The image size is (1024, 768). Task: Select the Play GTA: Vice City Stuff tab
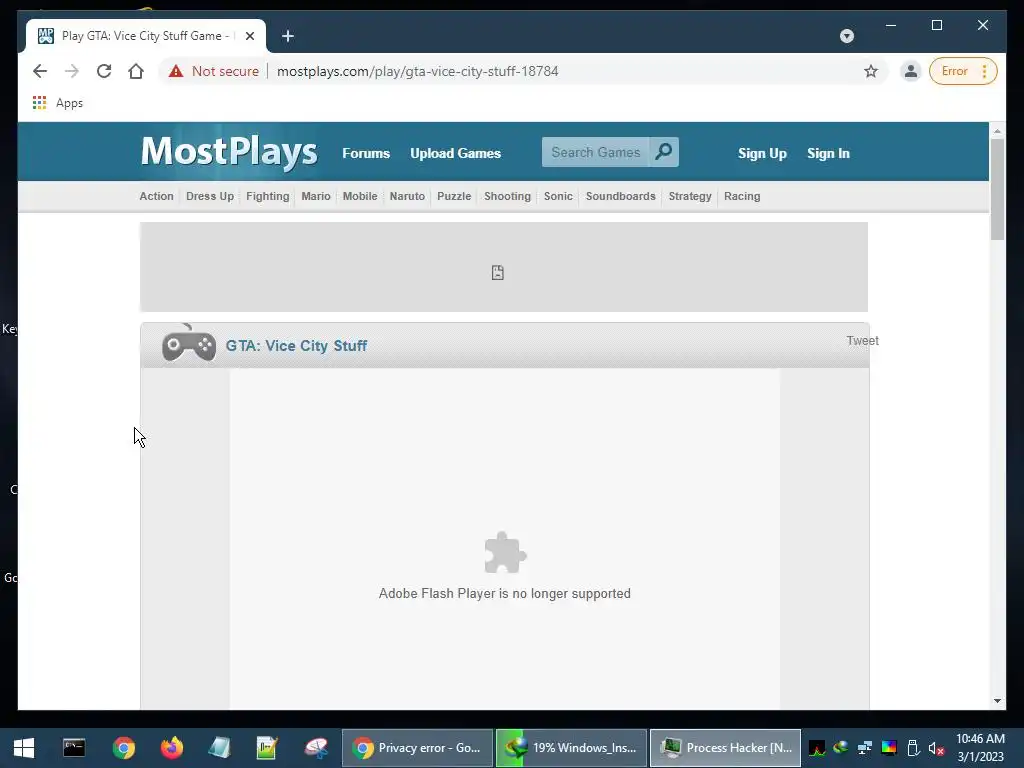(146, 36)
